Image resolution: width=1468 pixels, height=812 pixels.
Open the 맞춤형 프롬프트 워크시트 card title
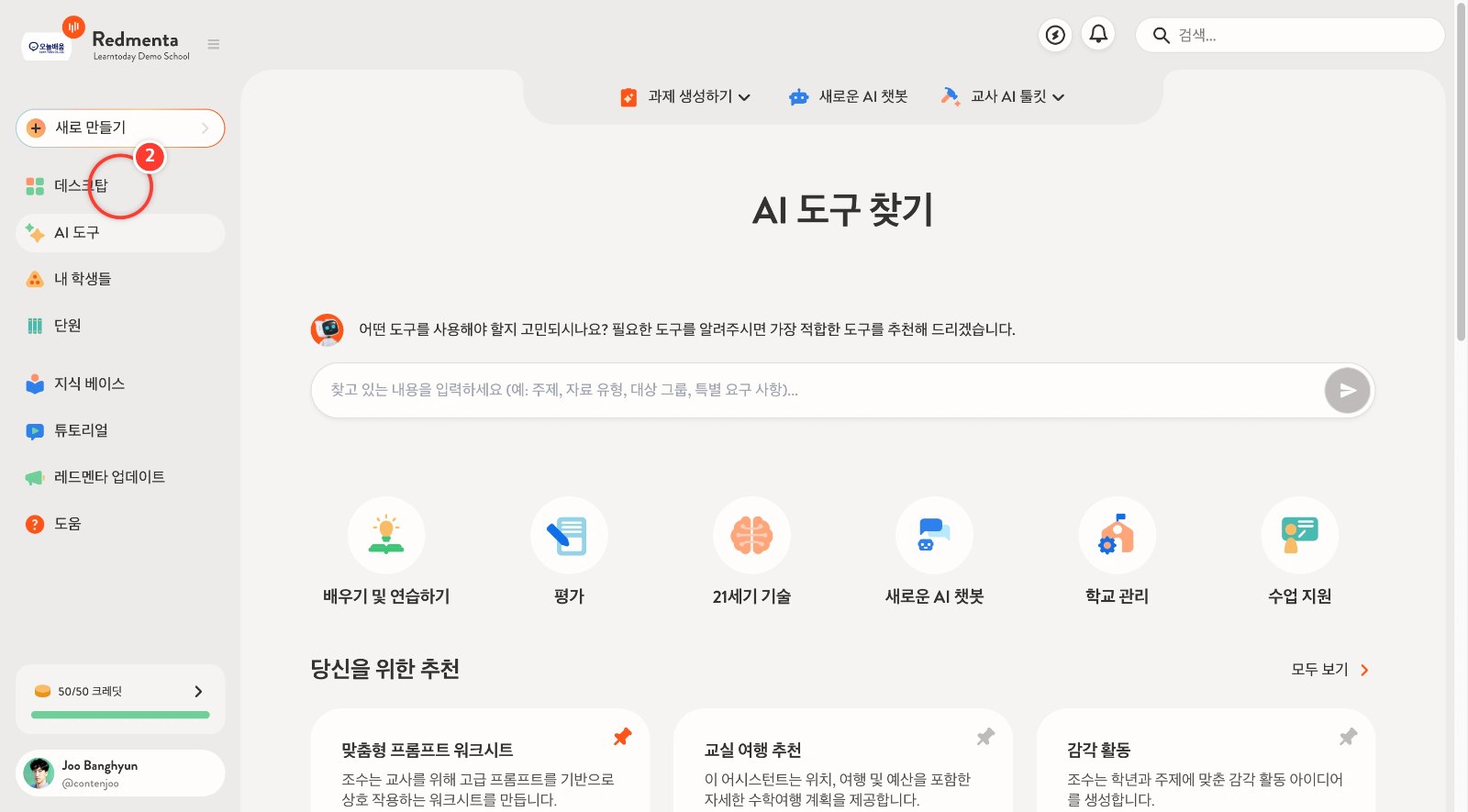428,751
